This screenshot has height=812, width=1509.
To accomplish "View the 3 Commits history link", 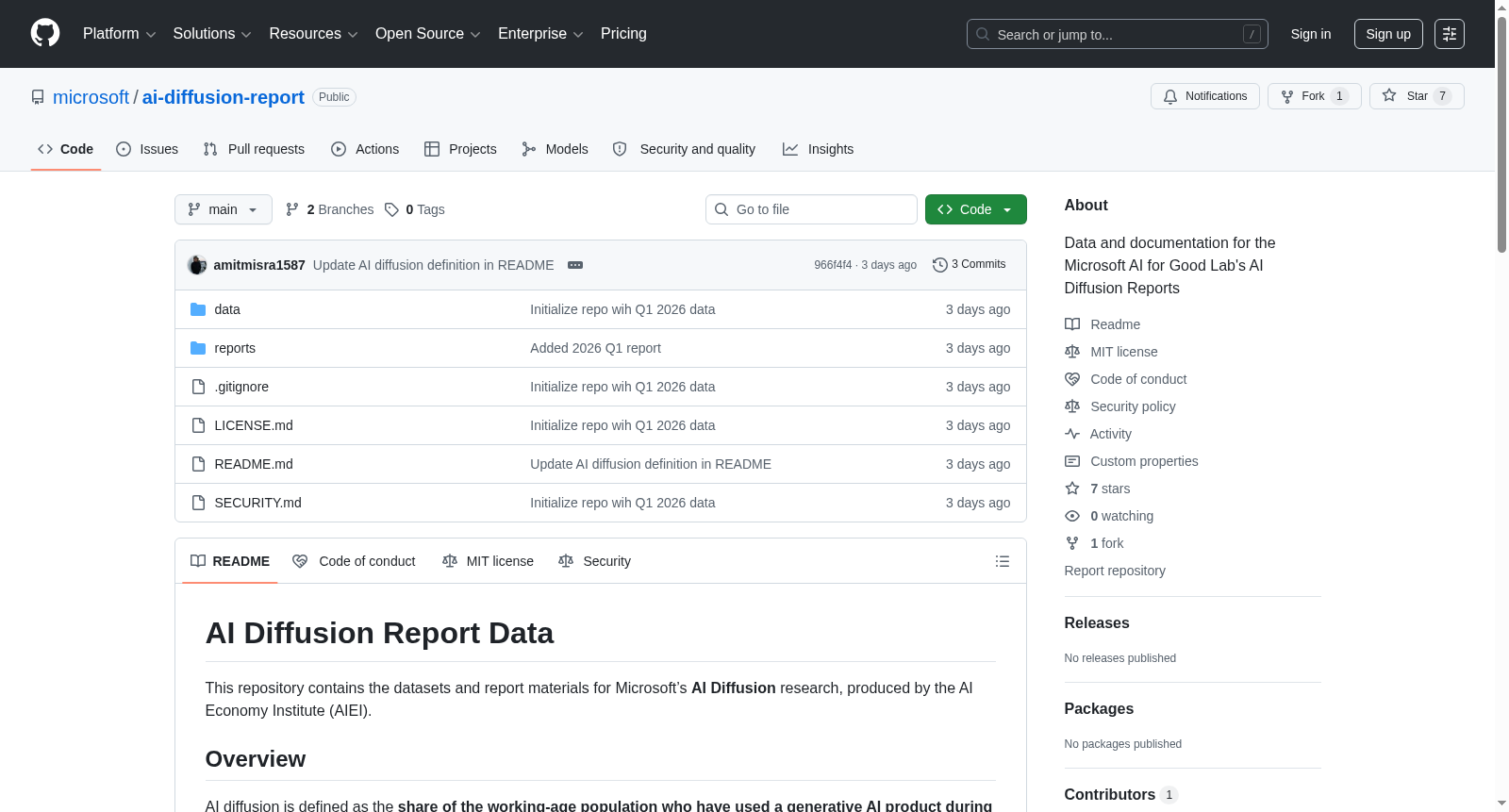I will [969, 265].
